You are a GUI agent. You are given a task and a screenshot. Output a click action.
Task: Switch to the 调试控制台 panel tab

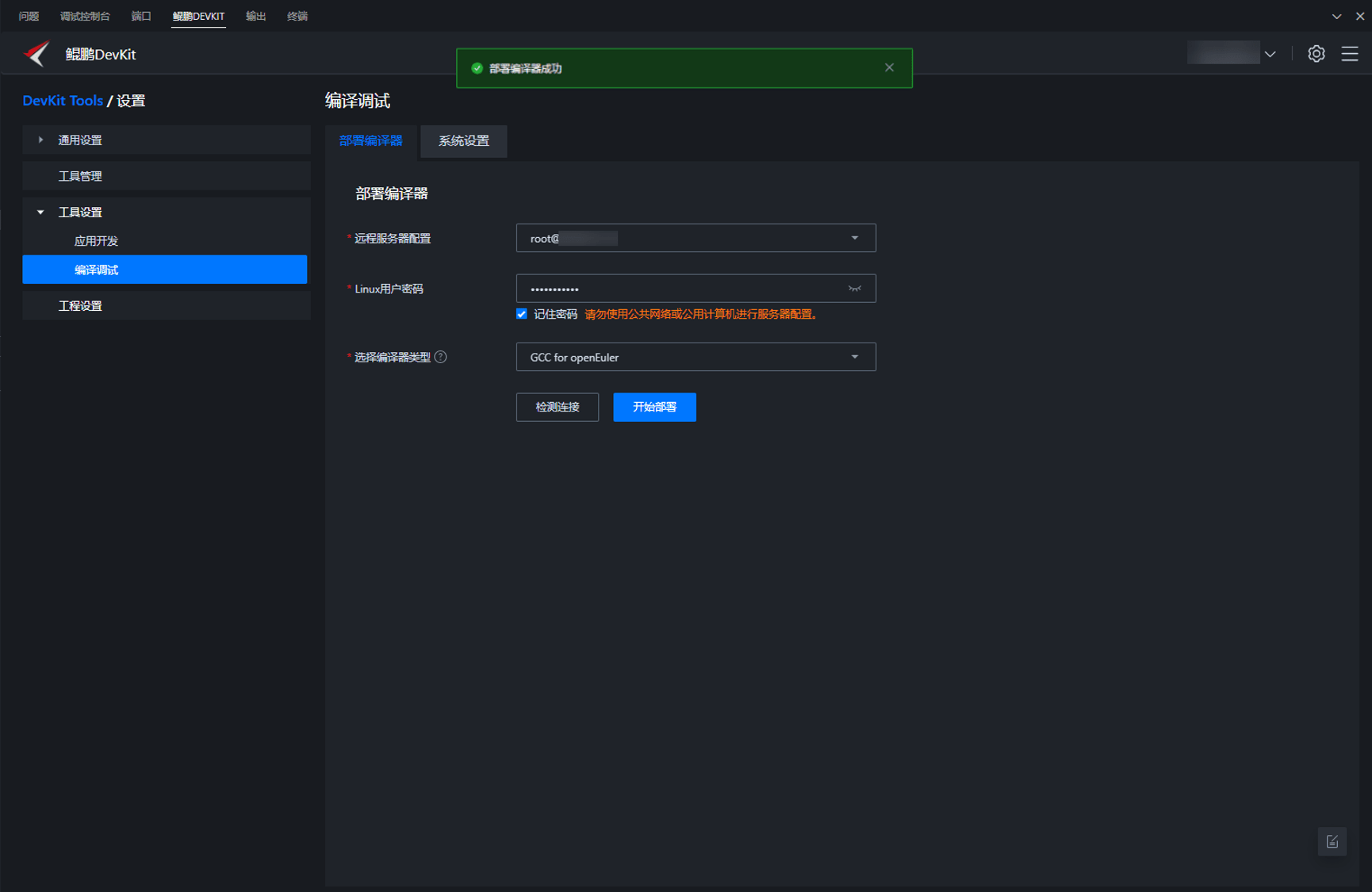[85, 16]
